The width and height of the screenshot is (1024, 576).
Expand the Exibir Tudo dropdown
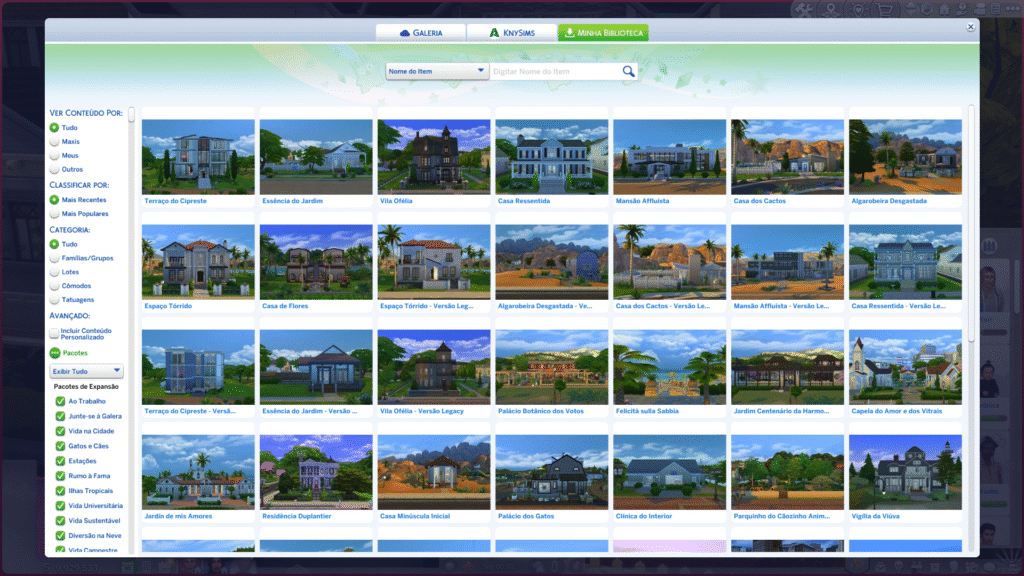86,371
